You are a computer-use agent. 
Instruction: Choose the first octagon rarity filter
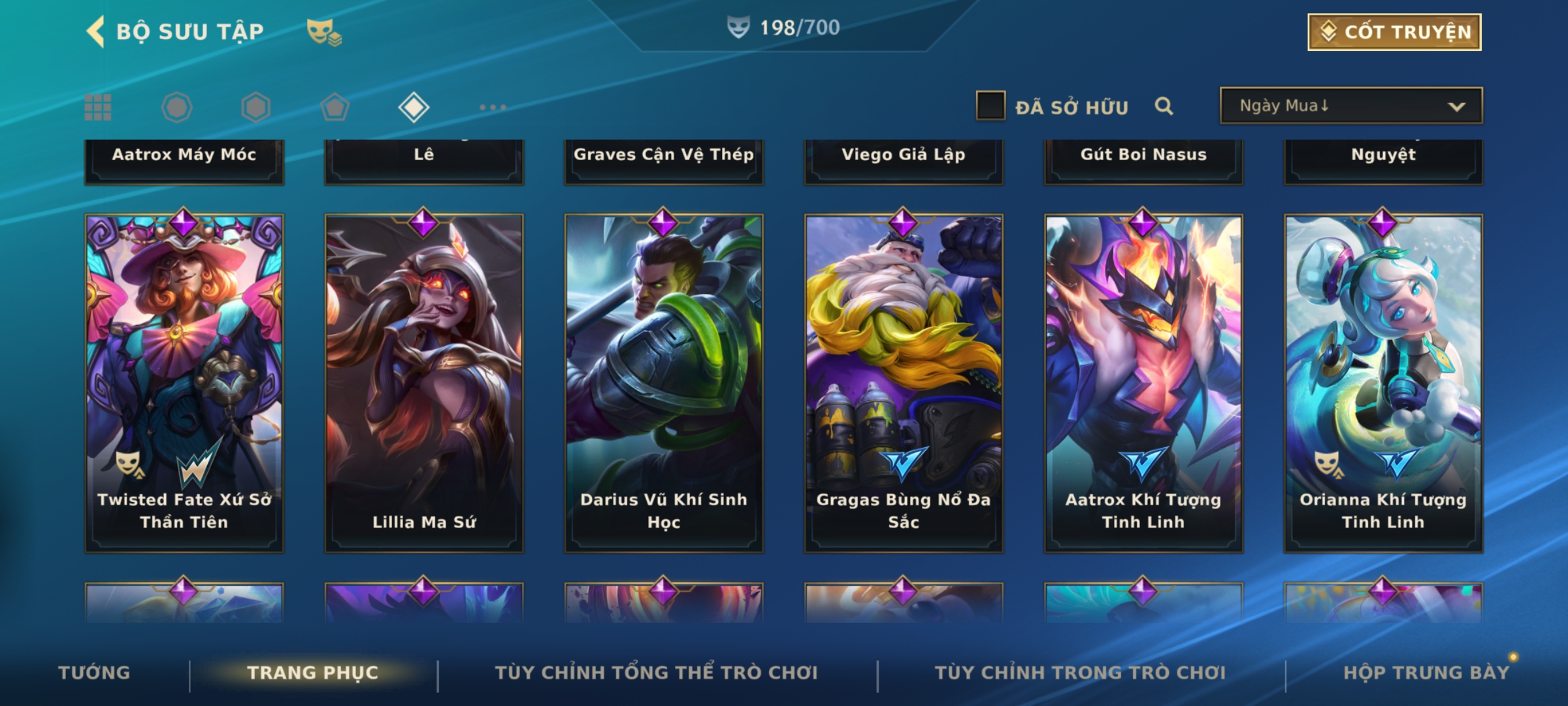coord(176,107)
